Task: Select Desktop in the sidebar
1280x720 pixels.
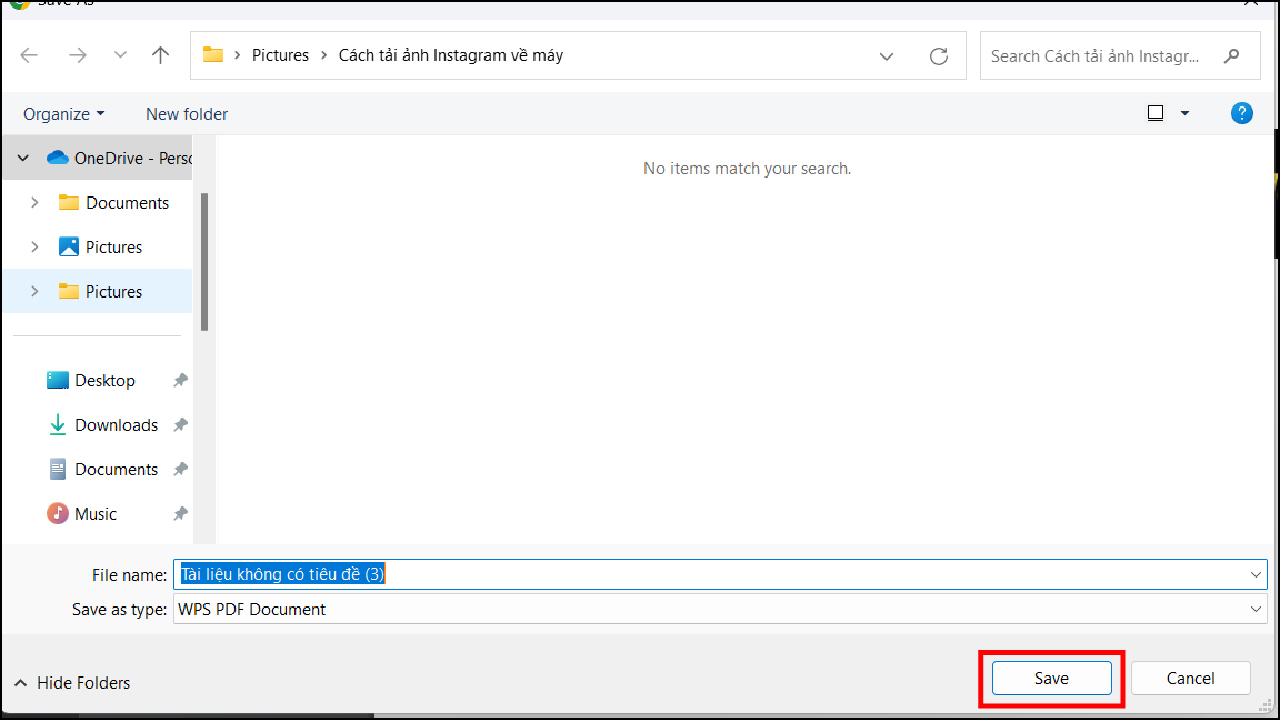Action: point(104,380)
